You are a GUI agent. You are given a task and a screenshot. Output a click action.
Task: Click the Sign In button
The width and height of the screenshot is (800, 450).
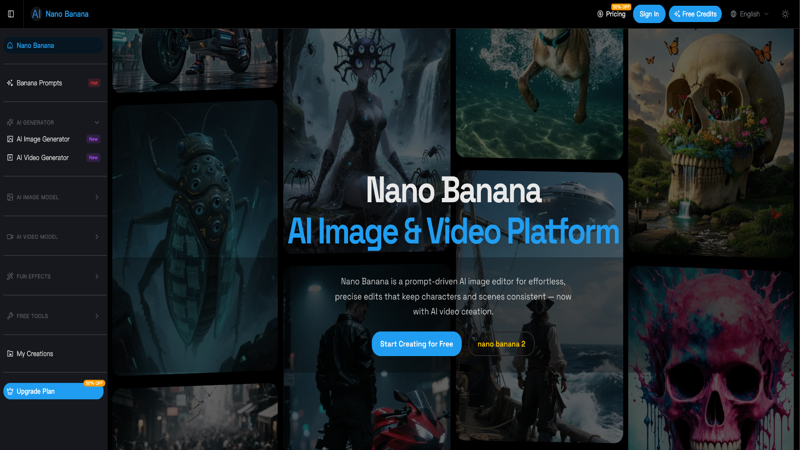click(649, 14)
